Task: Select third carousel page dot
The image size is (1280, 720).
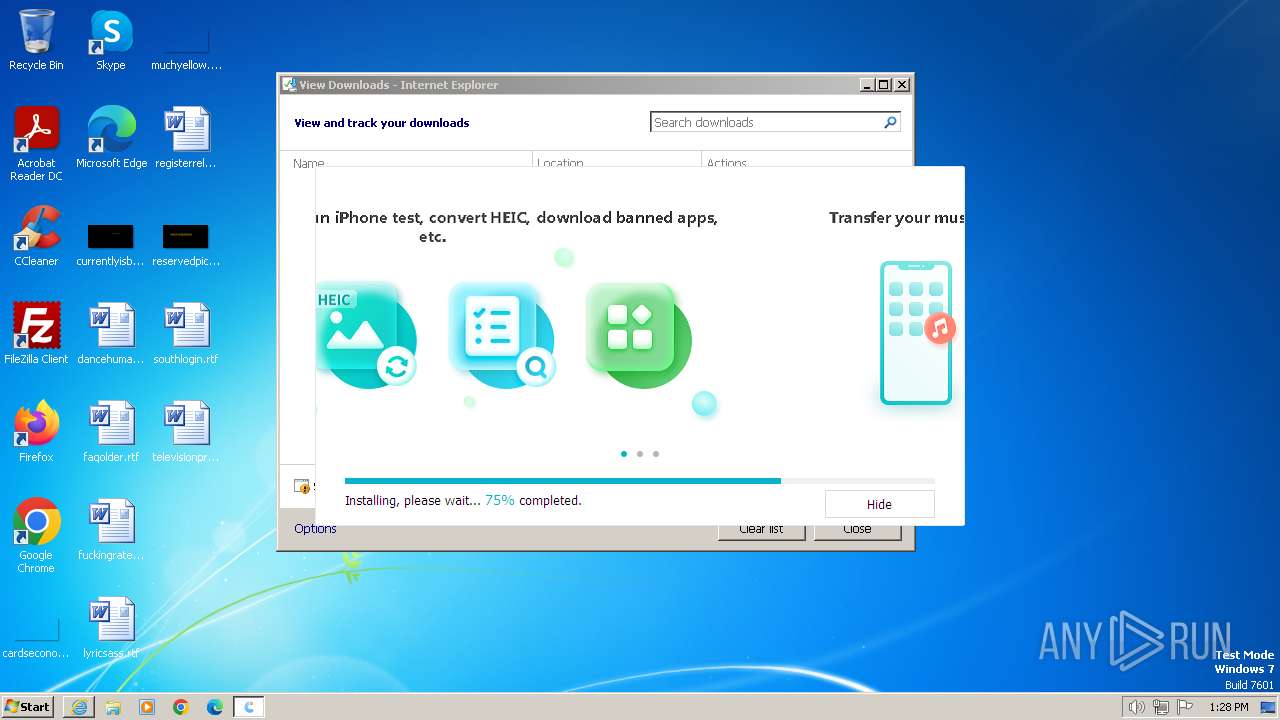Action: [656, 454]
